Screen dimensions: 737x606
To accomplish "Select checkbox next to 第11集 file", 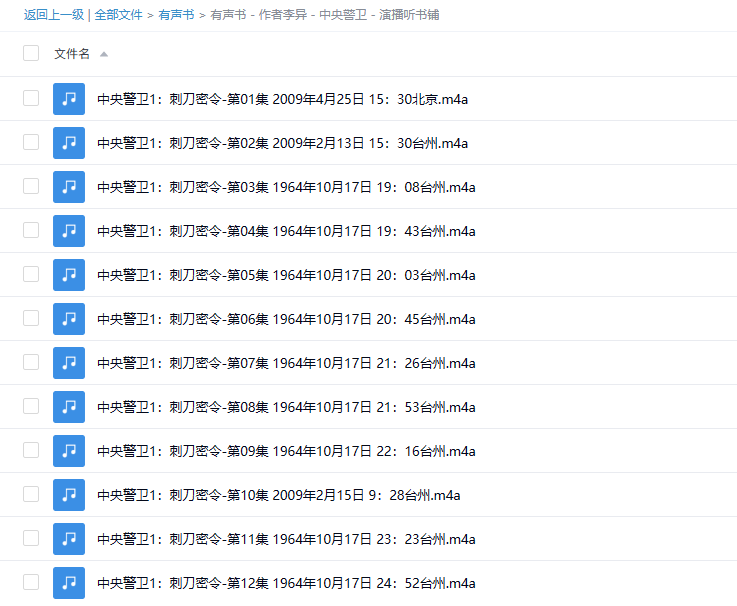I will pos(31,538).
